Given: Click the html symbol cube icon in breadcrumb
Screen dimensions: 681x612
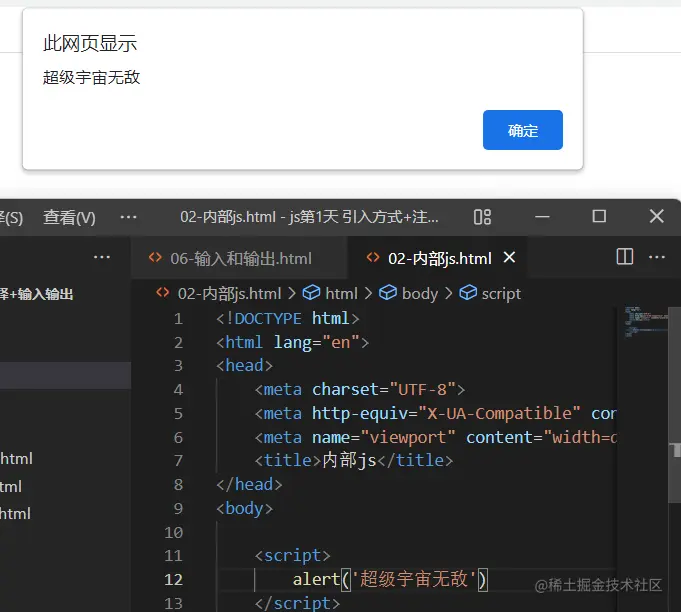Looking at the screenshot, I should click(x=311, y=293).
